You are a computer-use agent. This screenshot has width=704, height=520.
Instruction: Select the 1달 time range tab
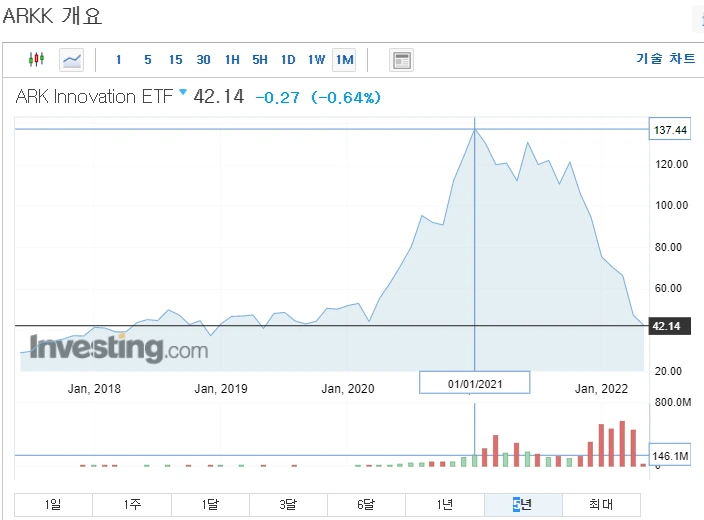210,505
